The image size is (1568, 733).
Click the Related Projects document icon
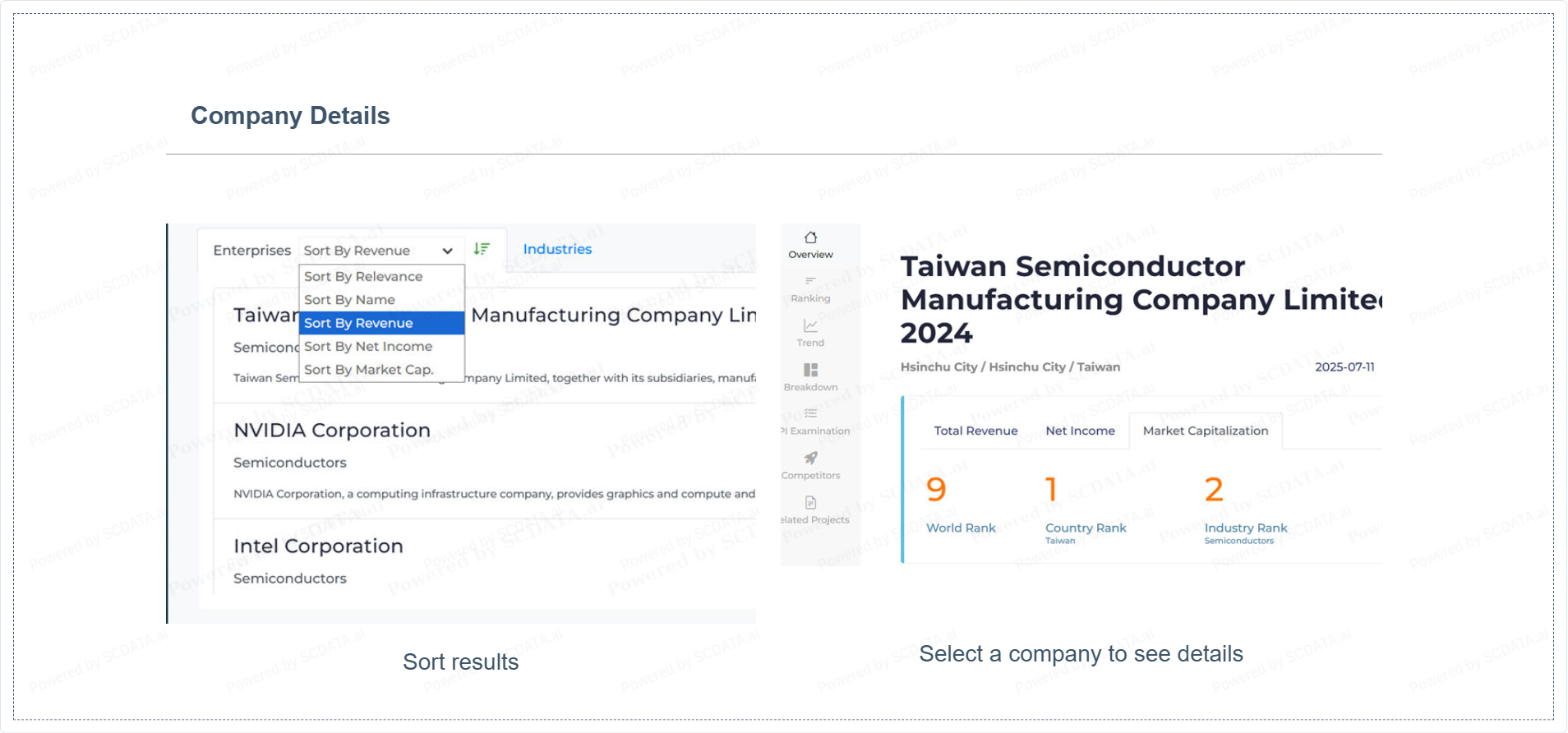(810, 503)
